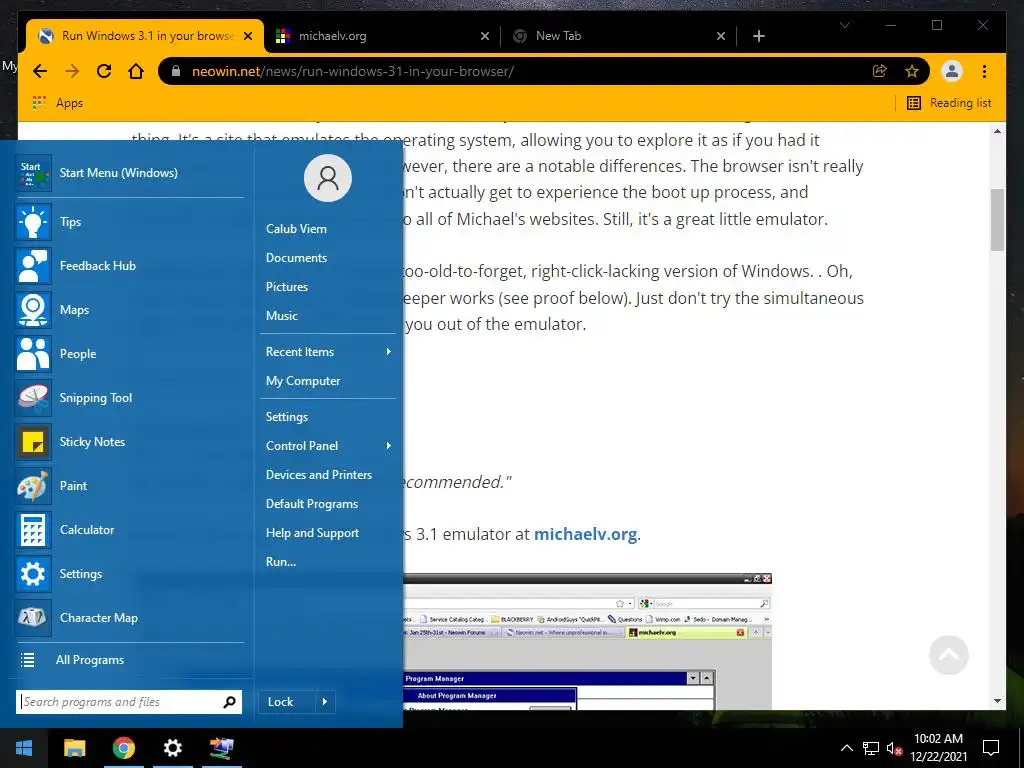This screenshot has width=1024, height=768.
Task: Go back using the Chrome back arrow
Action: pyautogui.click(x=40, y=71)
